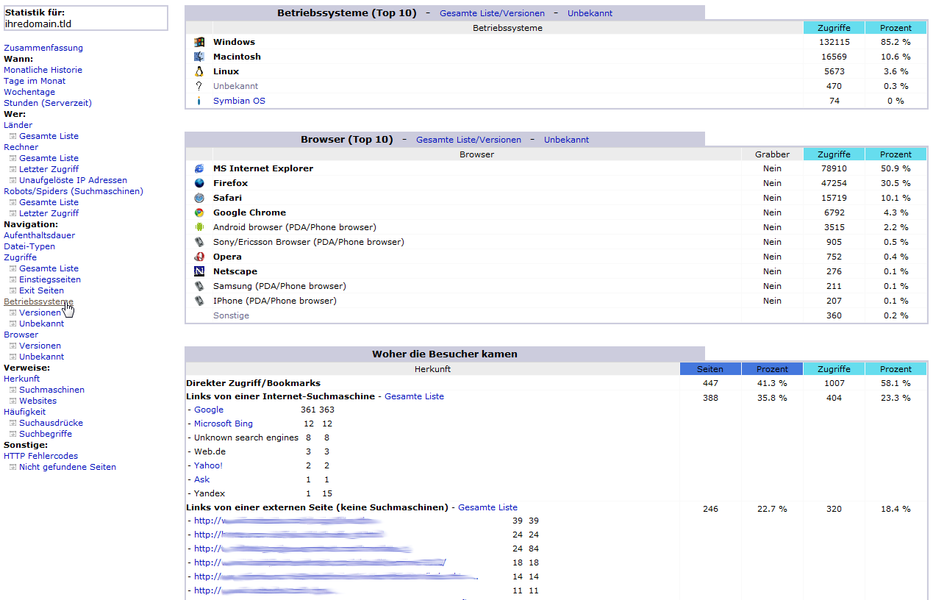Open the Rechner section

click(21, 147)
